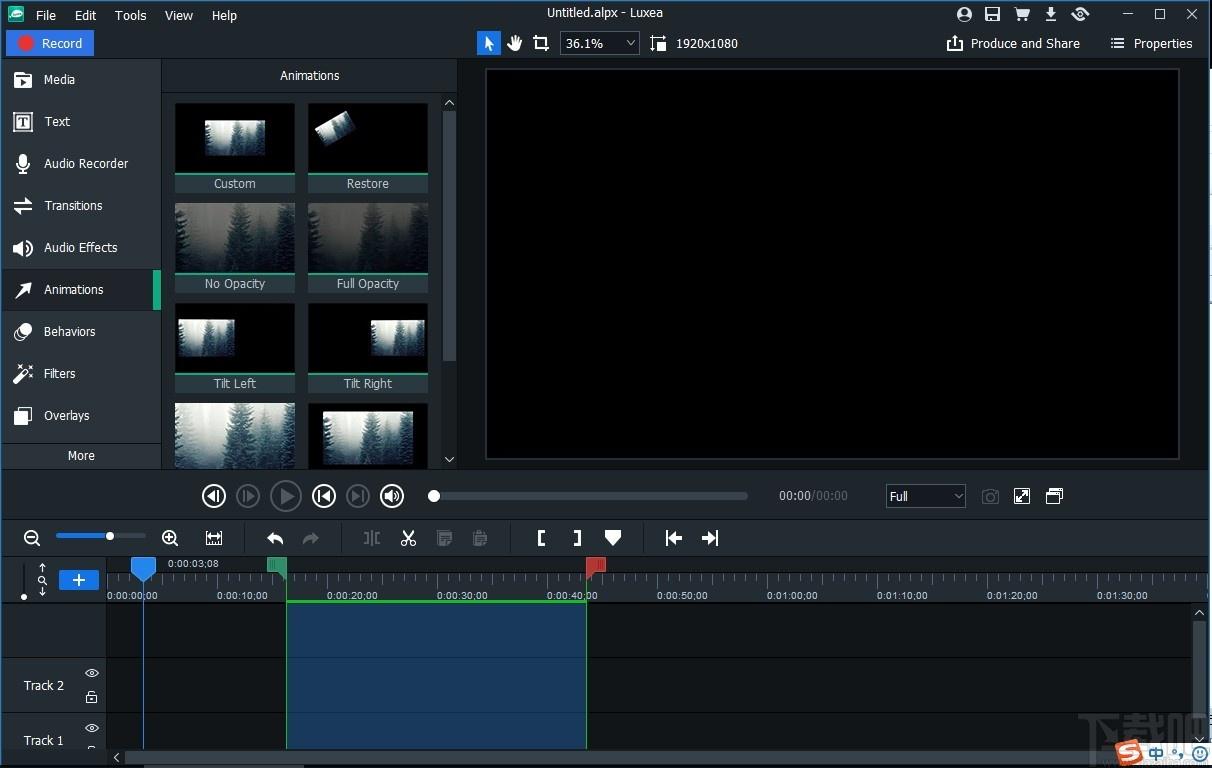Start recording with Record button
This screenshot has height=768, width=1212.
pyautogui.click(x=50, y=43)
